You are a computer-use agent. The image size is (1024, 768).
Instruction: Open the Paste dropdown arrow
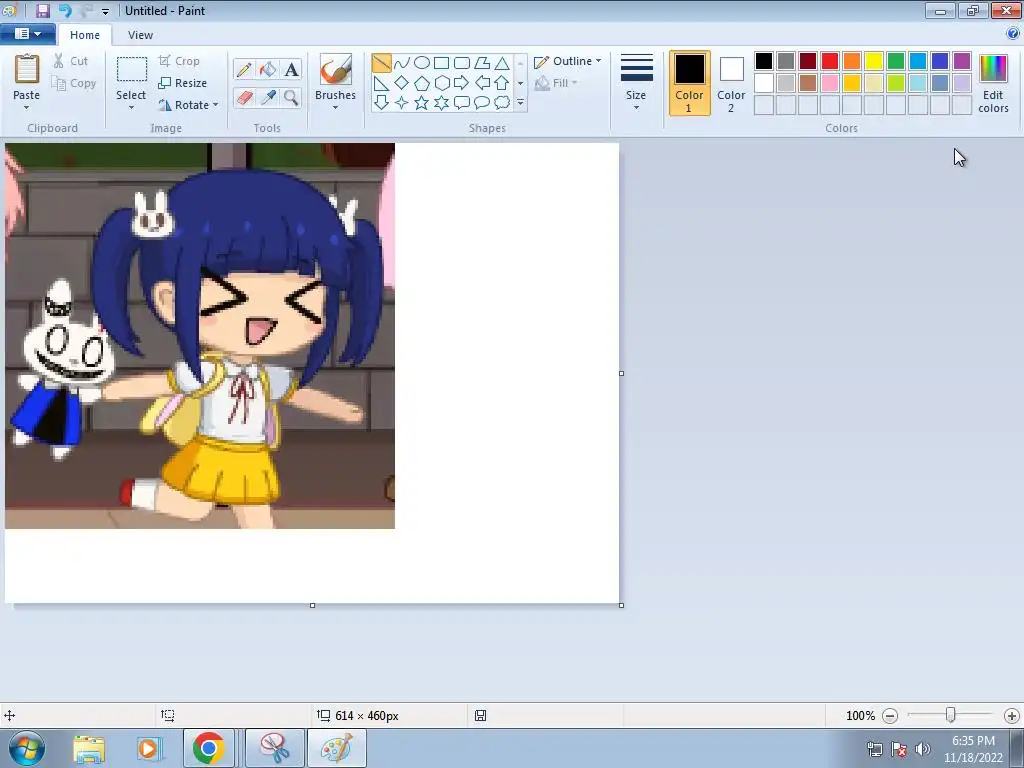pos(27,108)
